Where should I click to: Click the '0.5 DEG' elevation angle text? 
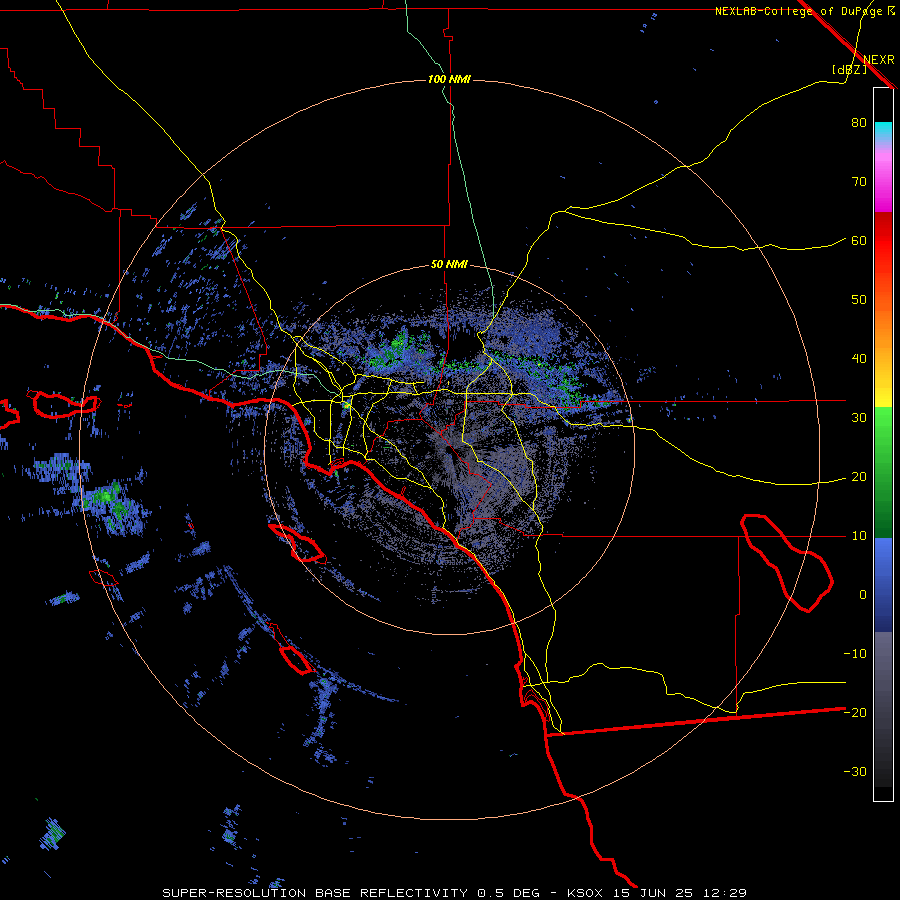(x=509, y=893)
